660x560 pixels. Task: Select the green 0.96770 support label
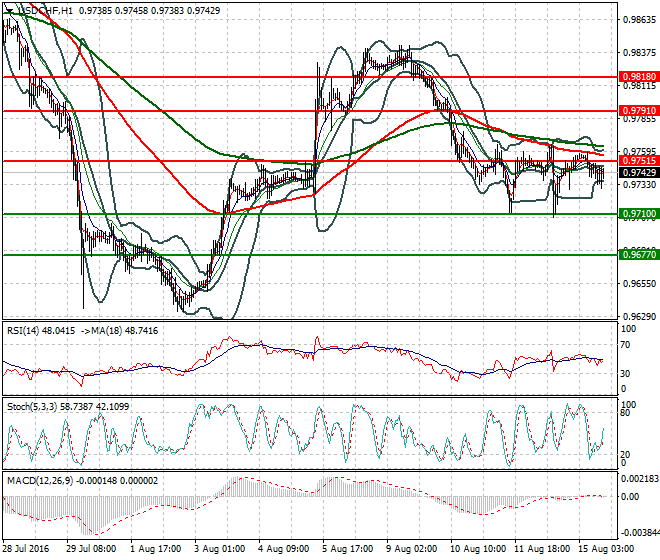(x=639, y=255)
